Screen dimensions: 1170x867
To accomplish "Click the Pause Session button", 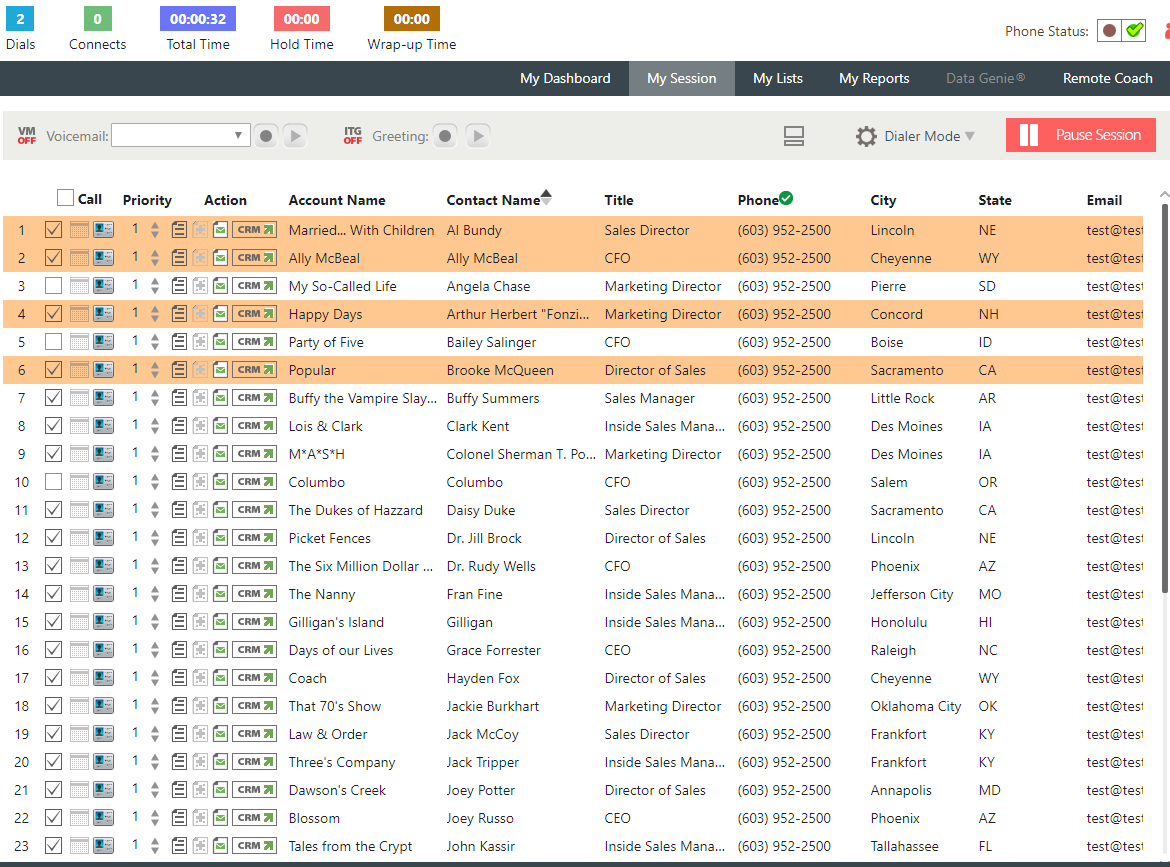I will [1080, 135].
